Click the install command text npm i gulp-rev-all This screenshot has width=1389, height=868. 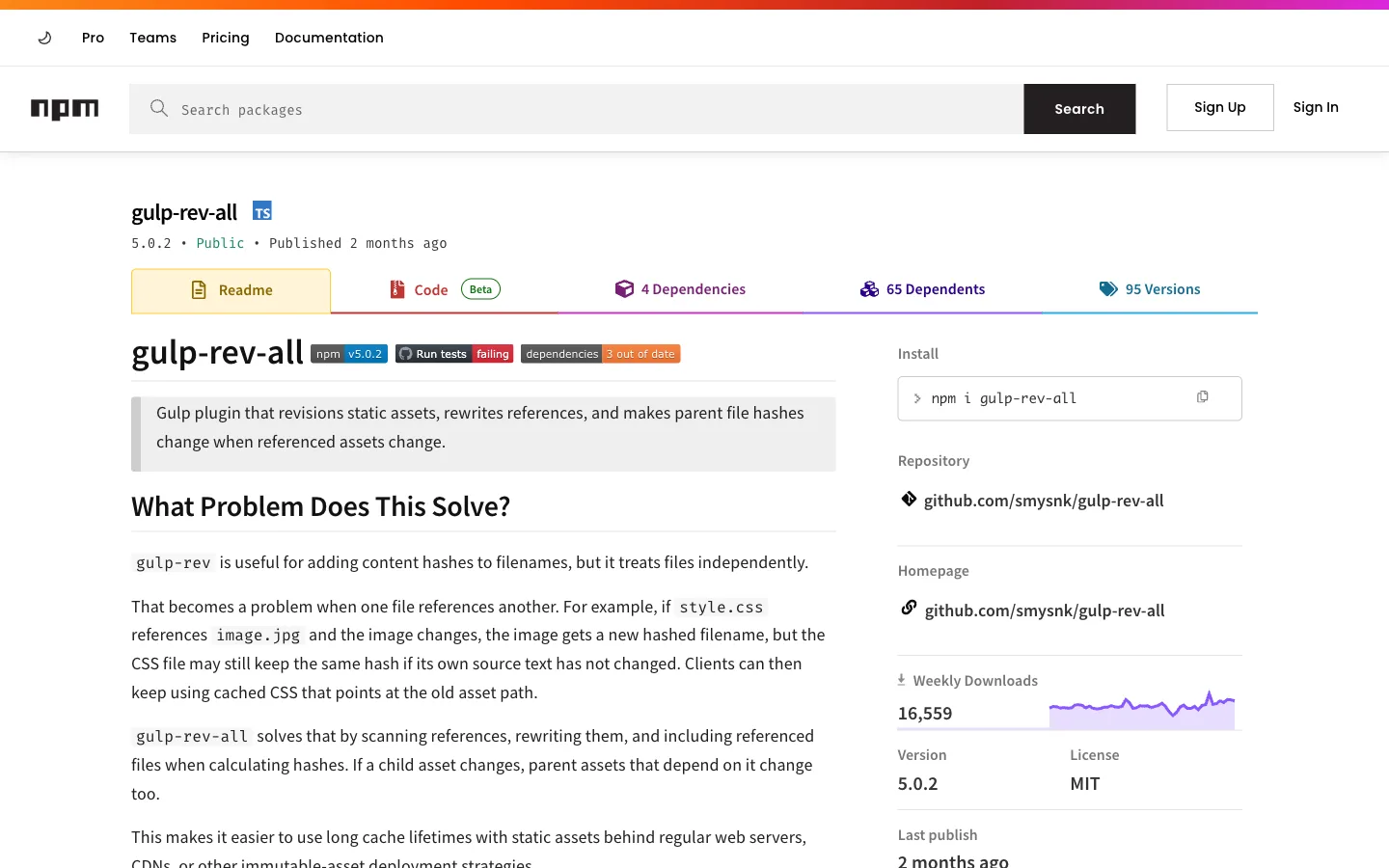(x=1004, y=398)
